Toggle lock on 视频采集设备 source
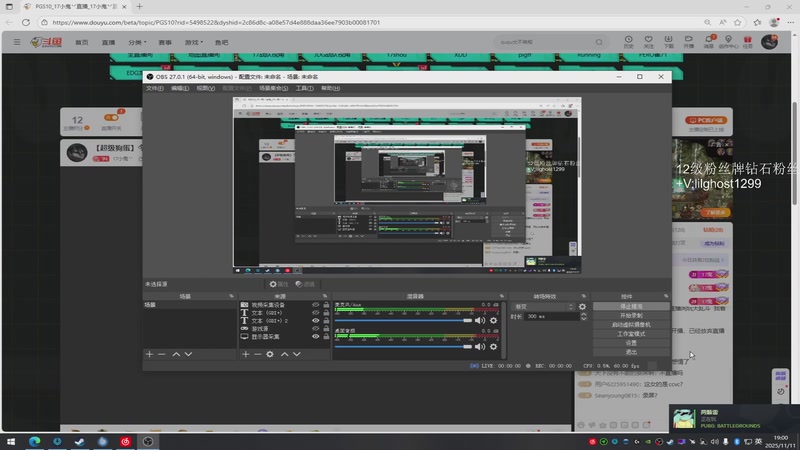Image resolution: width=800 pixels, height=450 pixels. click(326, 305)
